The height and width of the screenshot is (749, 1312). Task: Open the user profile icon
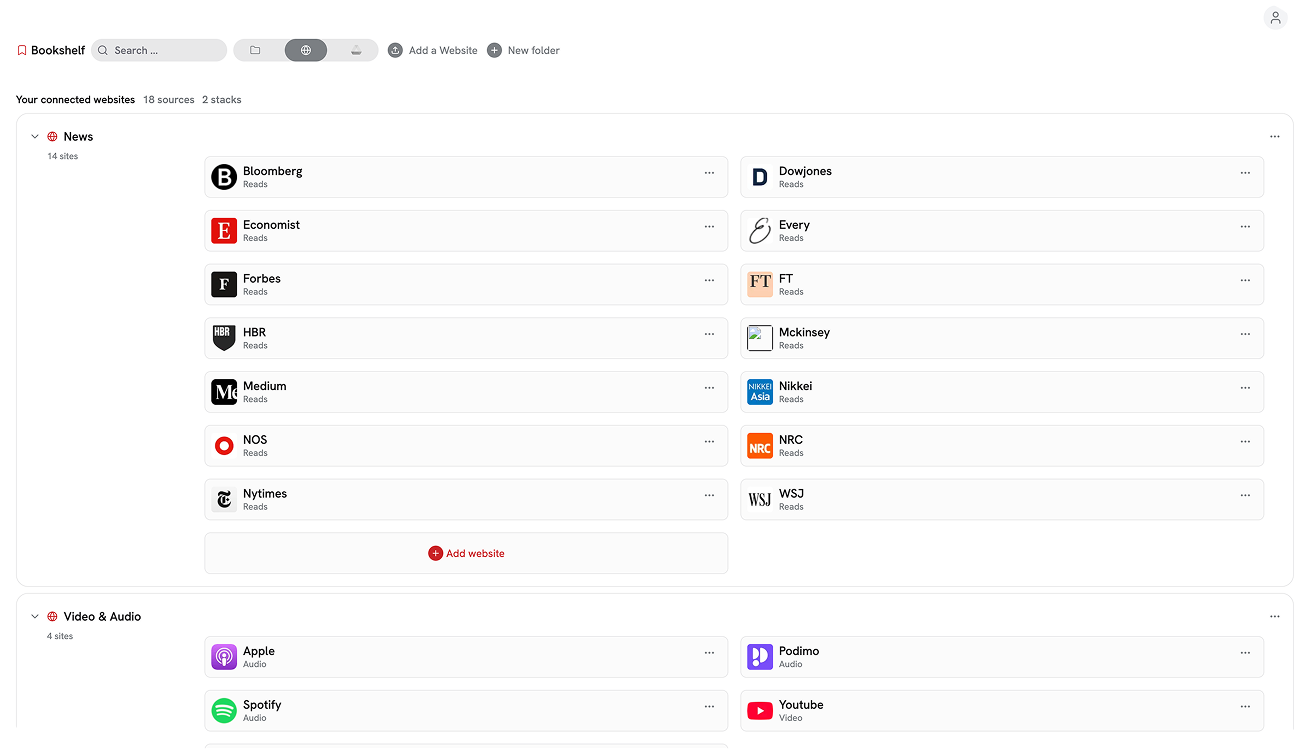pos(1275,18)
